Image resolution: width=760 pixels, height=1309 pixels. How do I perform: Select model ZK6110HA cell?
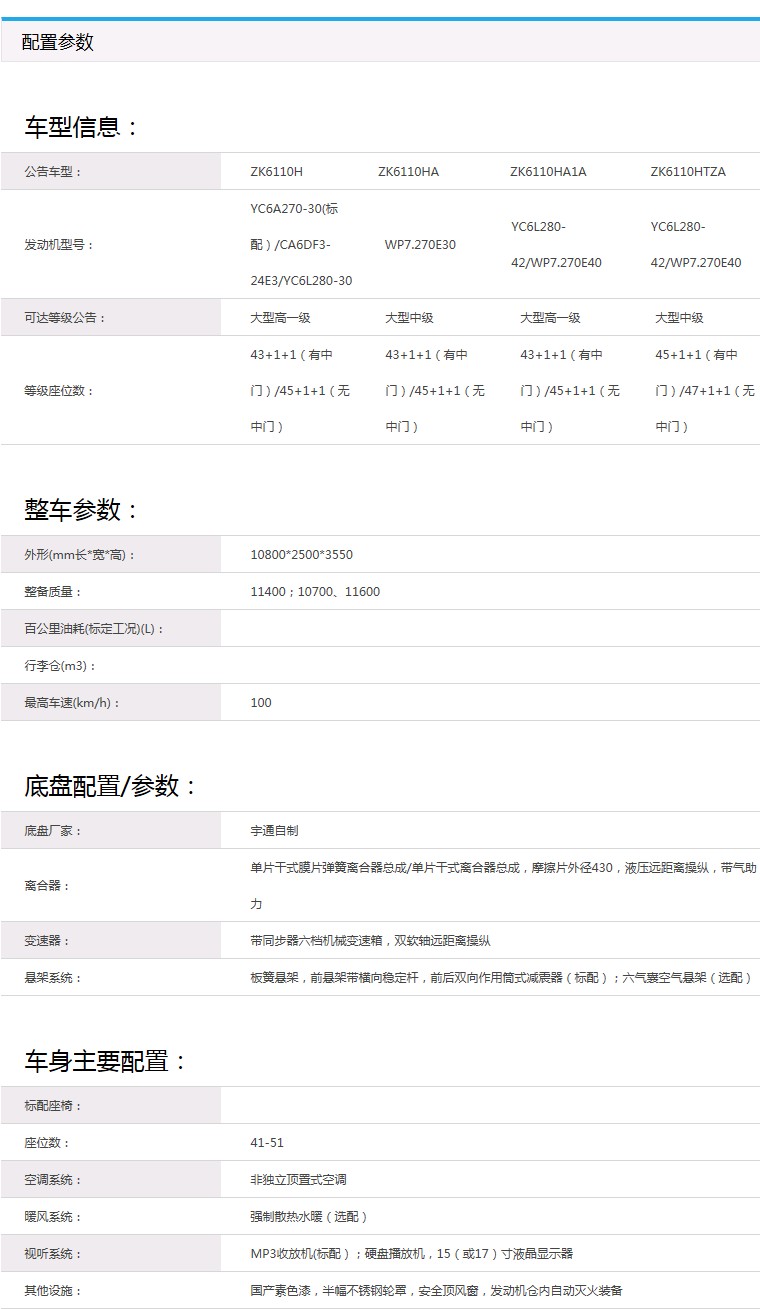[408, 172]
